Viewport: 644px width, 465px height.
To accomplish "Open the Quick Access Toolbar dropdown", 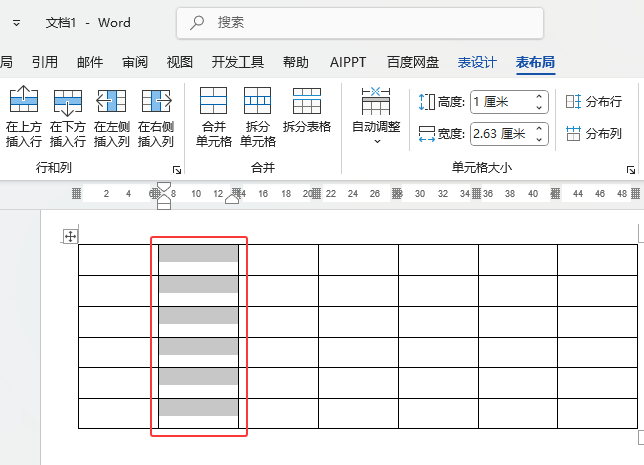I will click(x=16, y=23).
